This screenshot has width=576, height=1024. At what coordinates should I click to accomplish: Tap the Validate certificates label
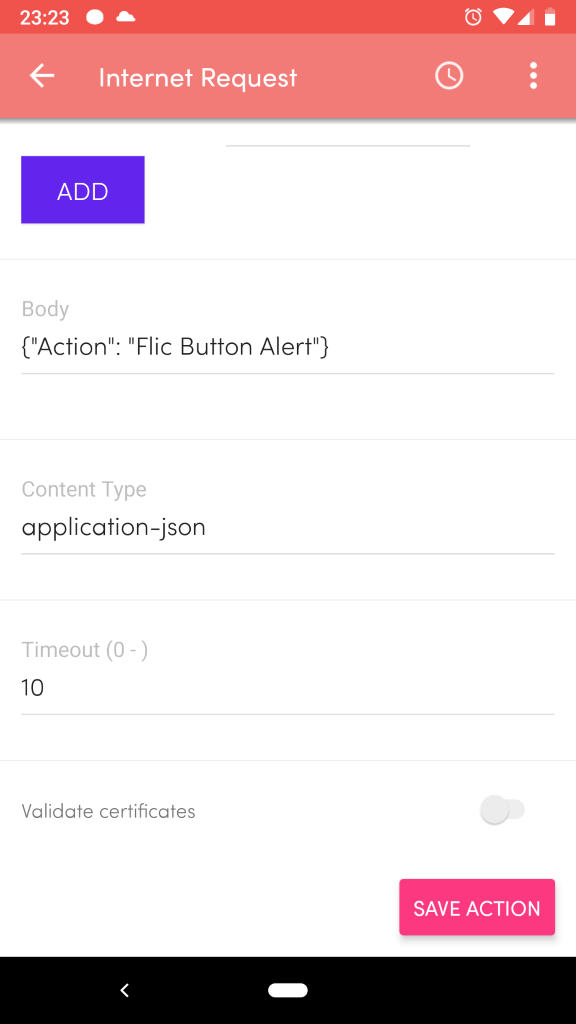(x=108, y=811)
